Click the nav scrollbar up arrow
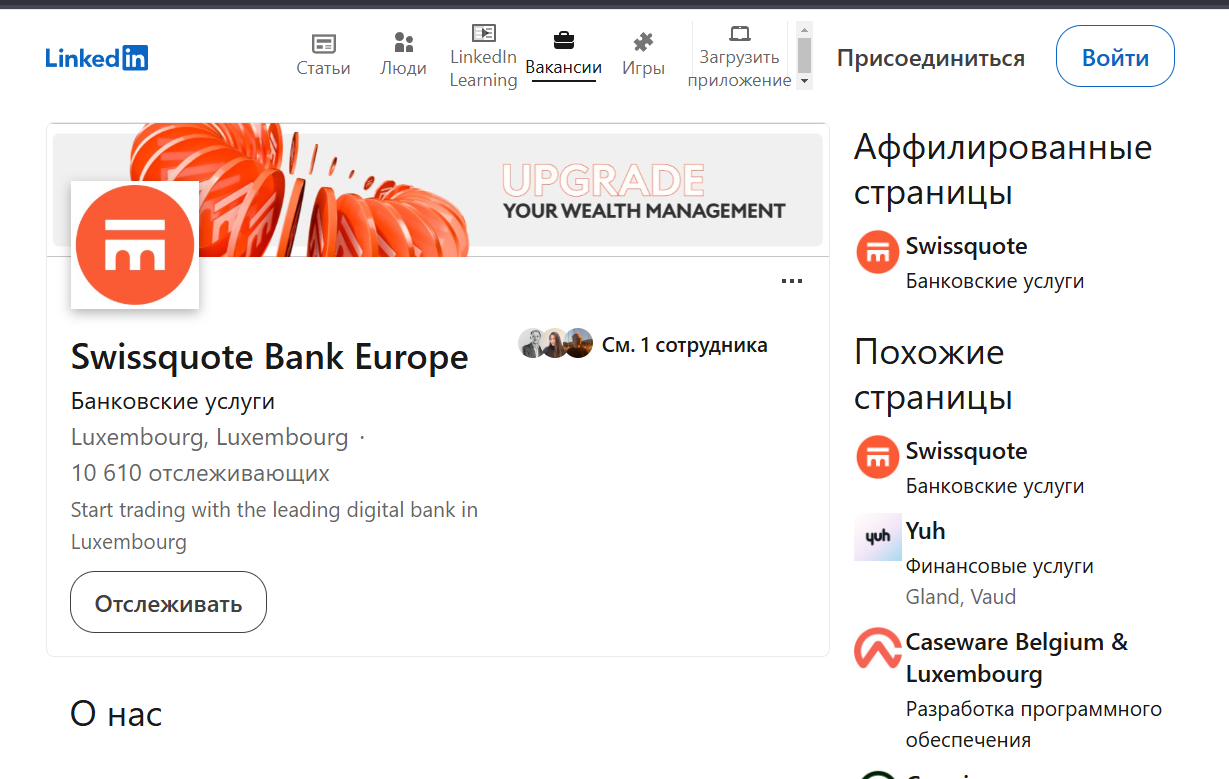This screenshot has width=1229, height=779. 804,29
